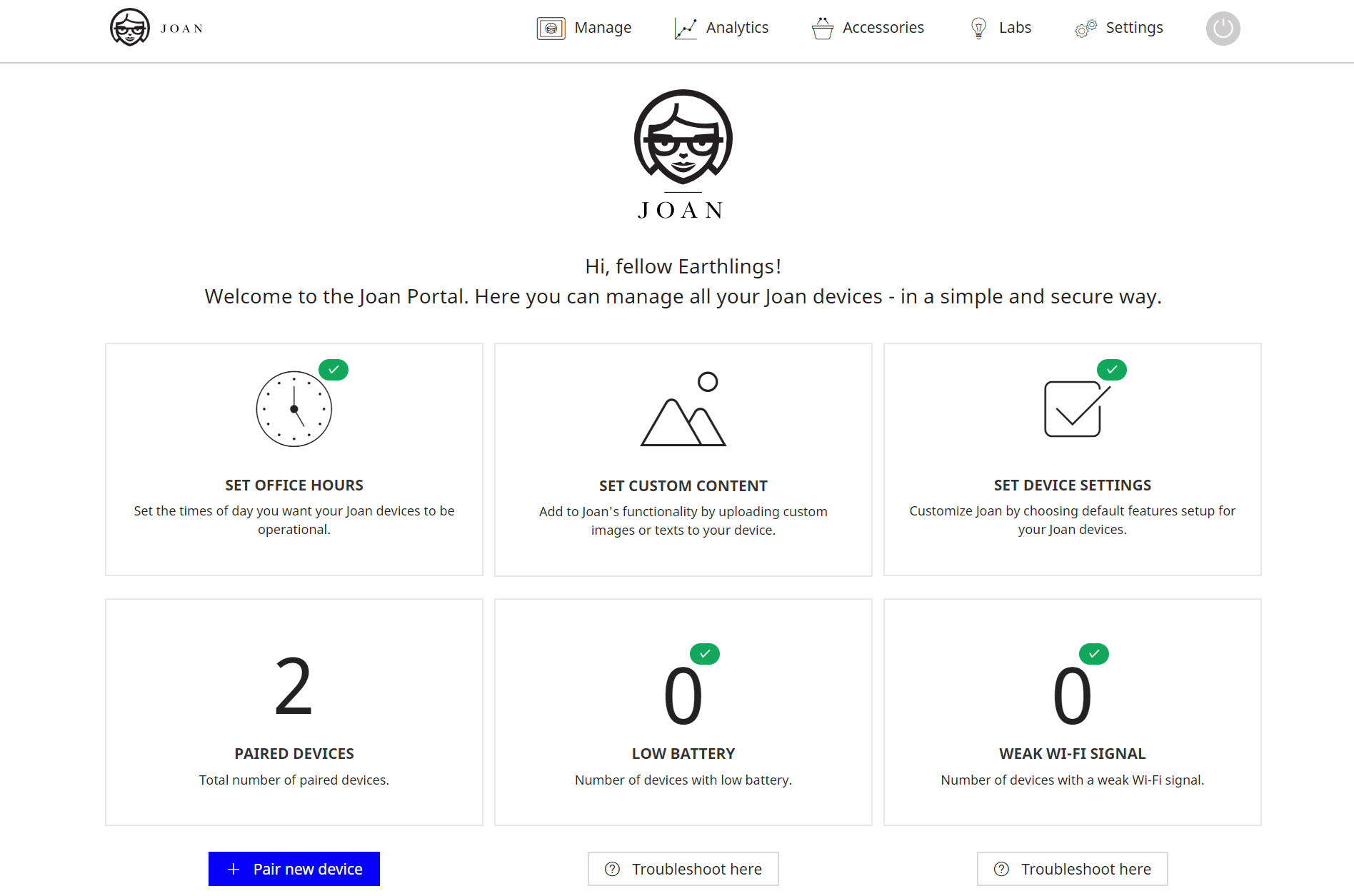Viewport: 1354px width, 896px height.
Task: Click the mountain image custom content icon
Action: click(683, 411)
